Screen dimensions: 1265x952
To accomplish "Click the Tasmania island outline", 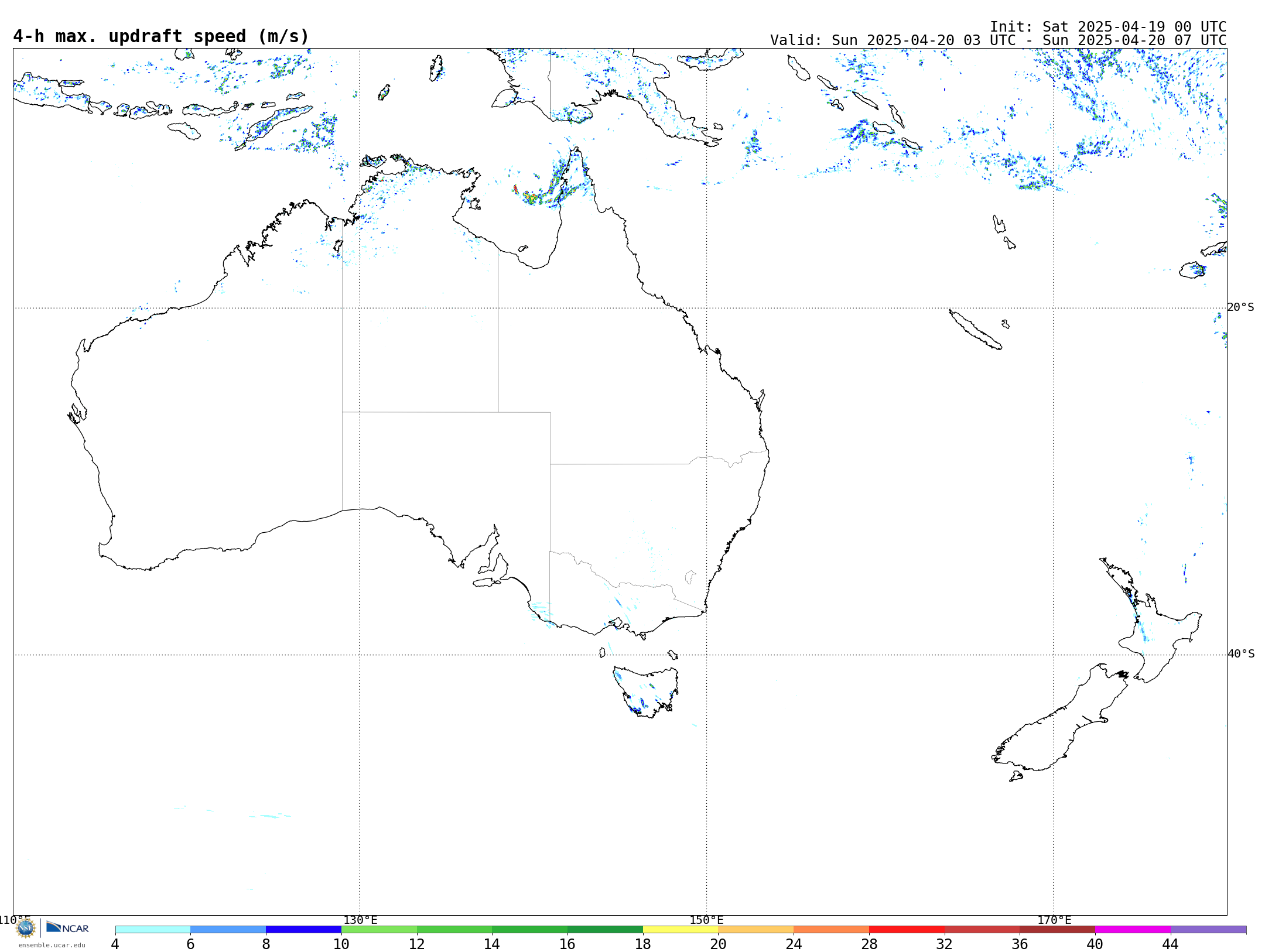I will [x=646, y=691].
